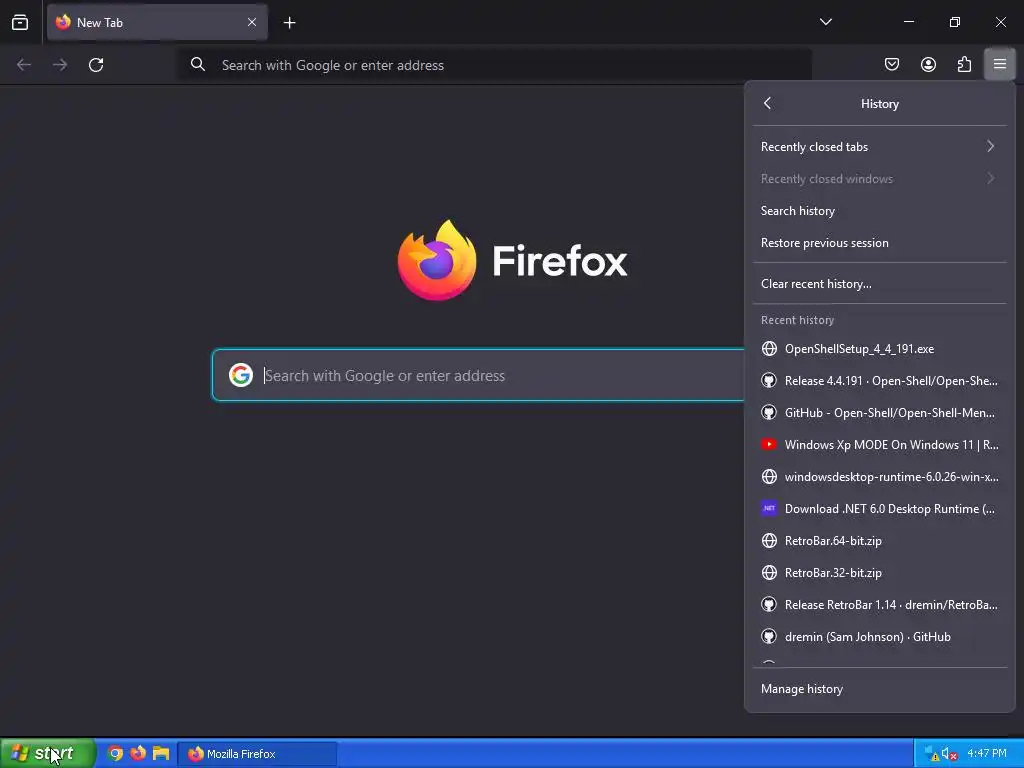The image size is (1024, 768).
Task: Open Manage history
Action: click(880, 689)
